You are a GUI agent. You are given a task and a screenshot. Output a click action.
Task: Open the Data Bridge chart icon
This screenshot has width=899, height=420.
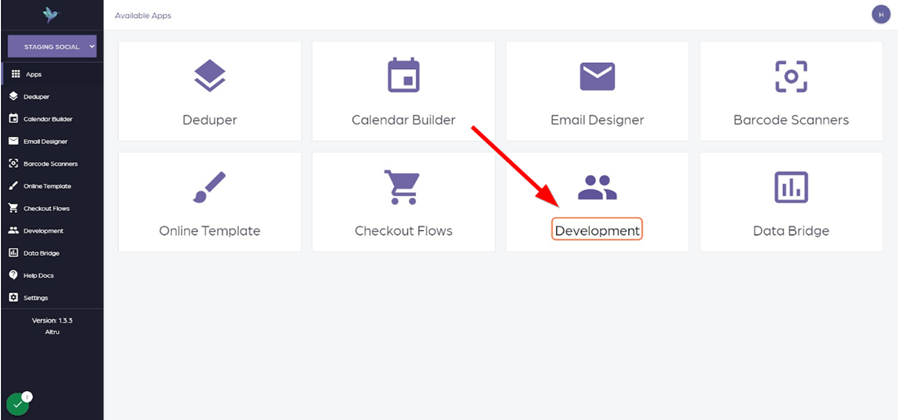click(791, 187)
